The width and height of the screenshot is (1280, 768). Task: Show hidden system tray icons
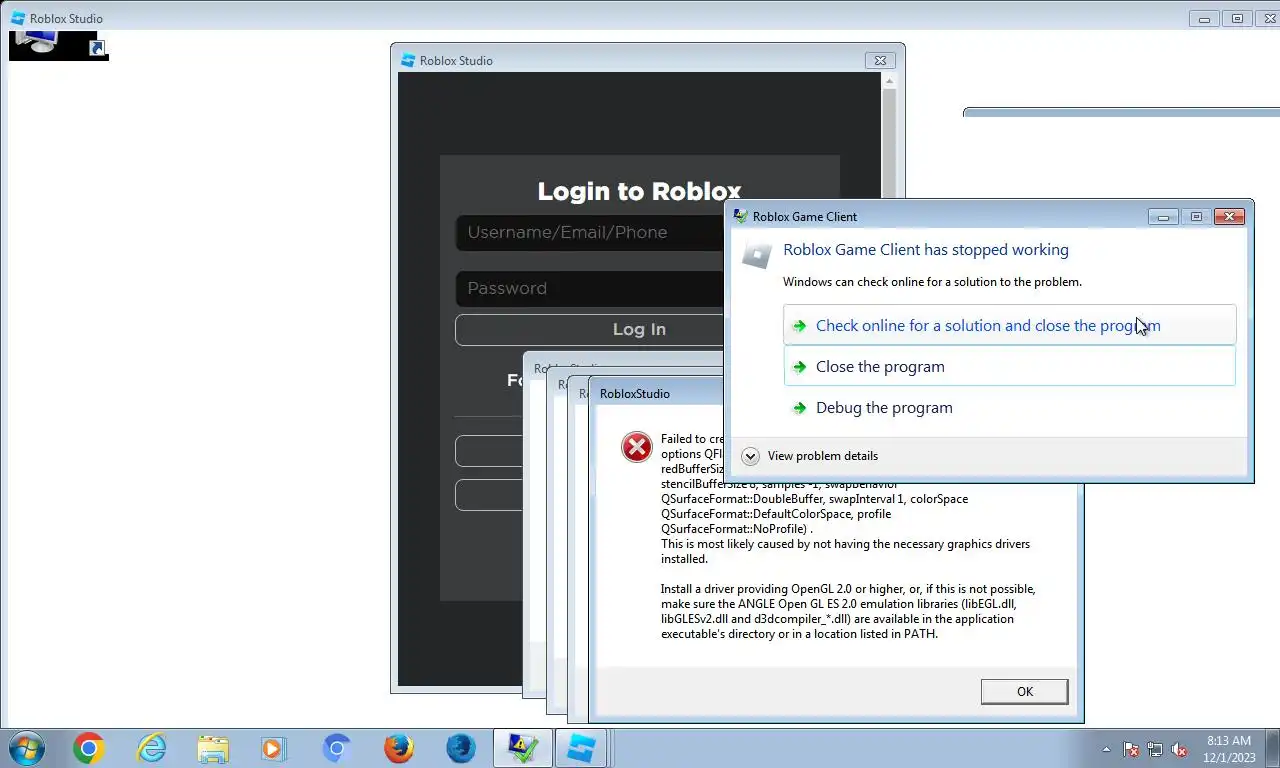1106,749
